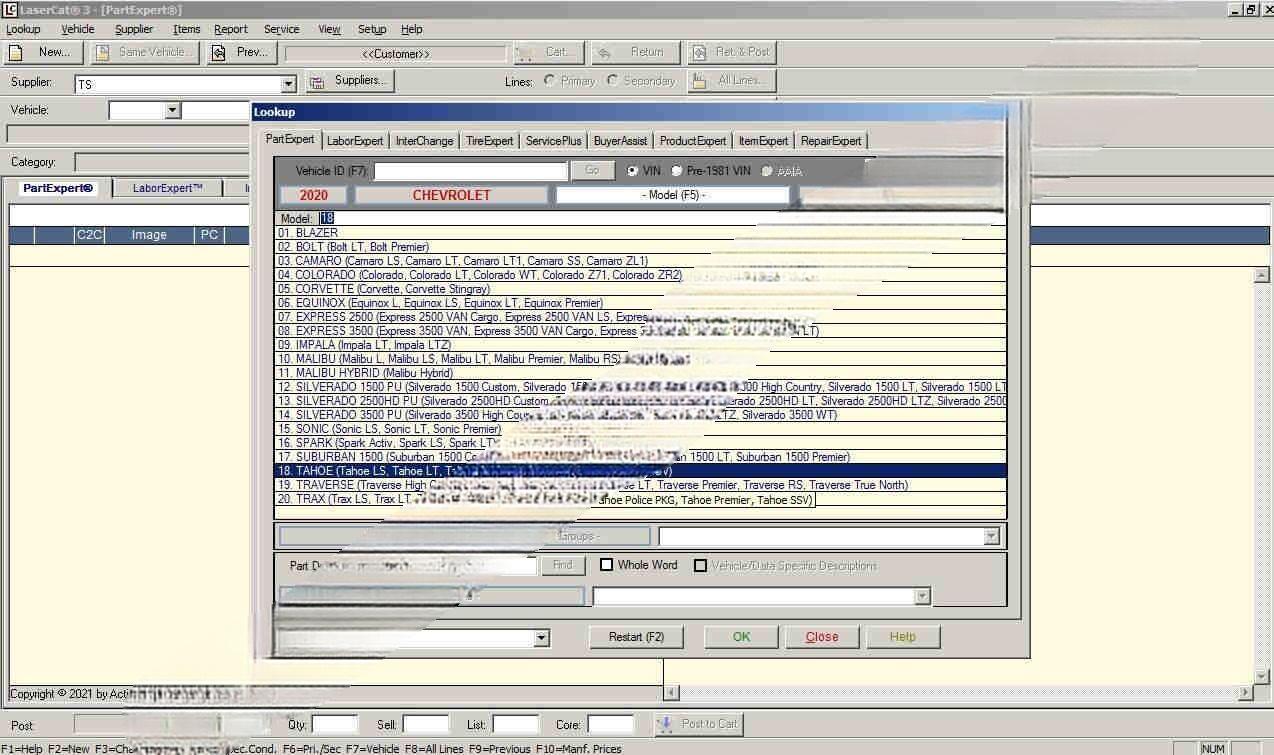Click the Ret. & Post toolbar button
This screenshot has width=1274, height=755.
point(732,52)
